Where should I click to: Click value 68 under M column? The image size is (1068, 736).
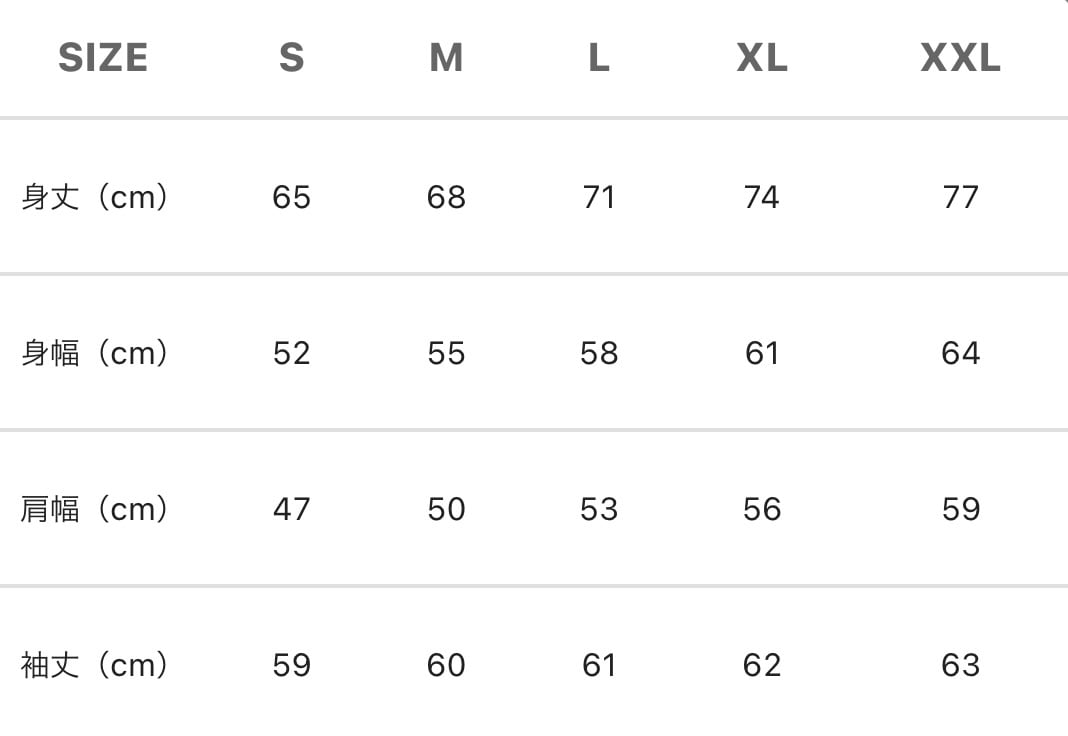[446, 197]
